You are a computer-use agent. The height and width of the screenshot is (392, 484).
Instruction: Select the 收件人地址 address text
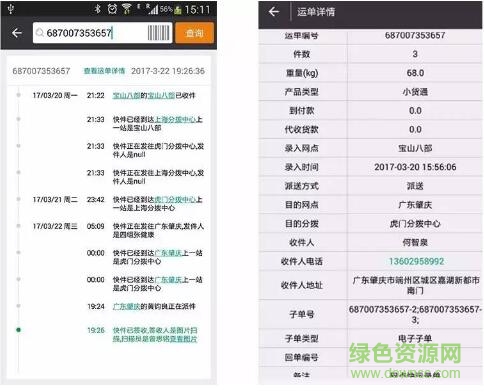pyautogui.click(x=416, y=285)
